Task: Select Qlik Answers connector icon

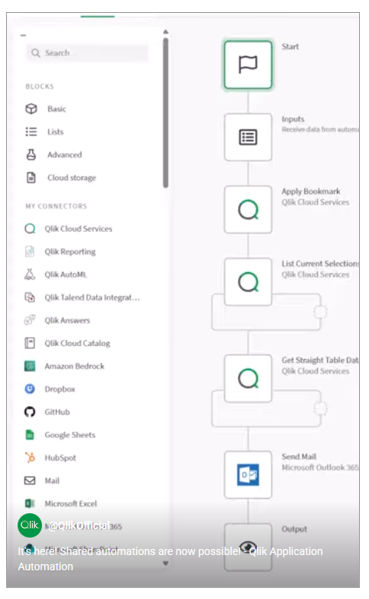Action: click(x=30, y=320)
